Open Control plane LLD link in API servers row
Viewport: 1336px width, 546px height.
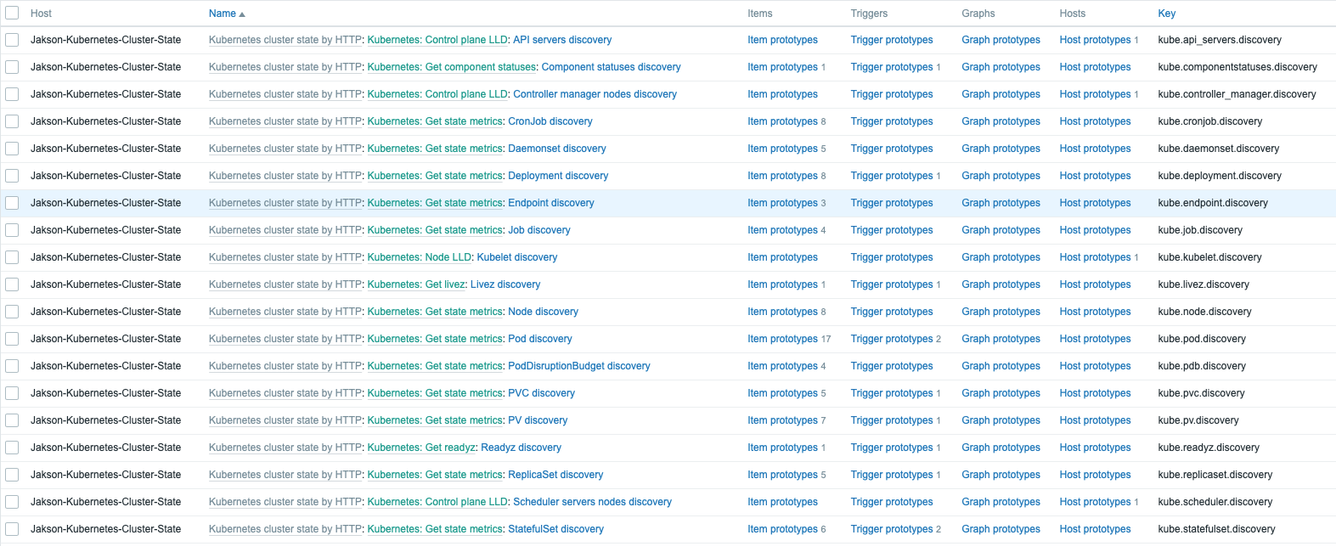pyautogui.click(x=437, y=40)
